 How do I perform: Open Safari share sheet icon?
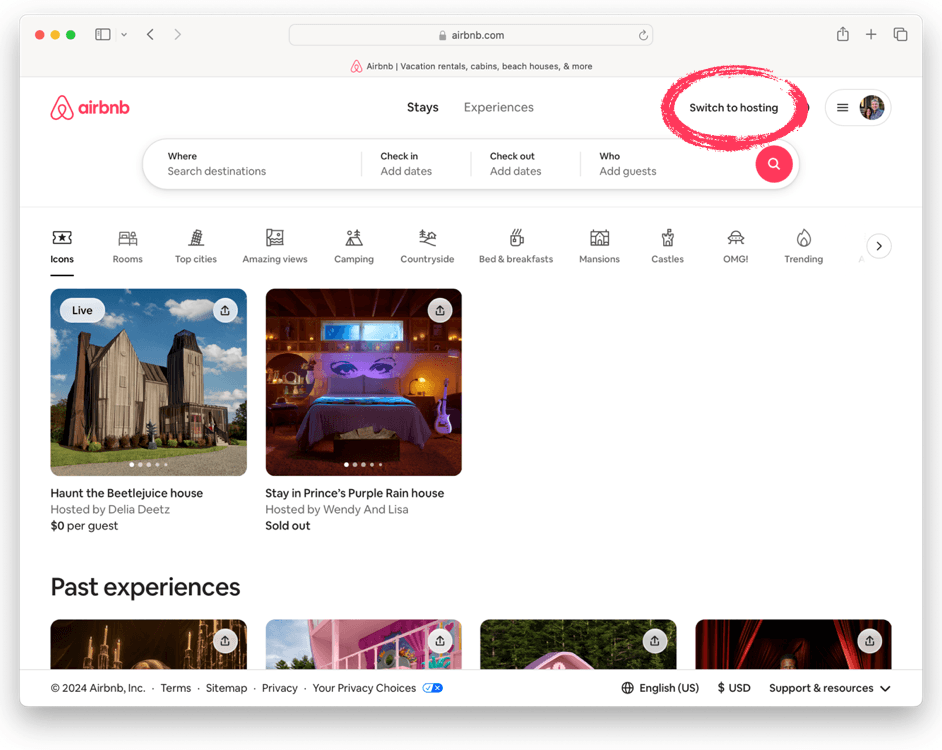point(843,34)
